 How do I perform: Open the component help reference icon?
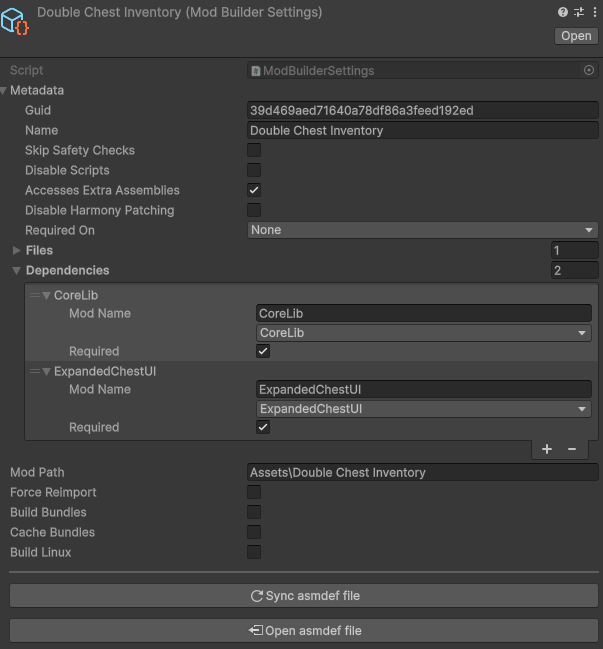[562, 12]
